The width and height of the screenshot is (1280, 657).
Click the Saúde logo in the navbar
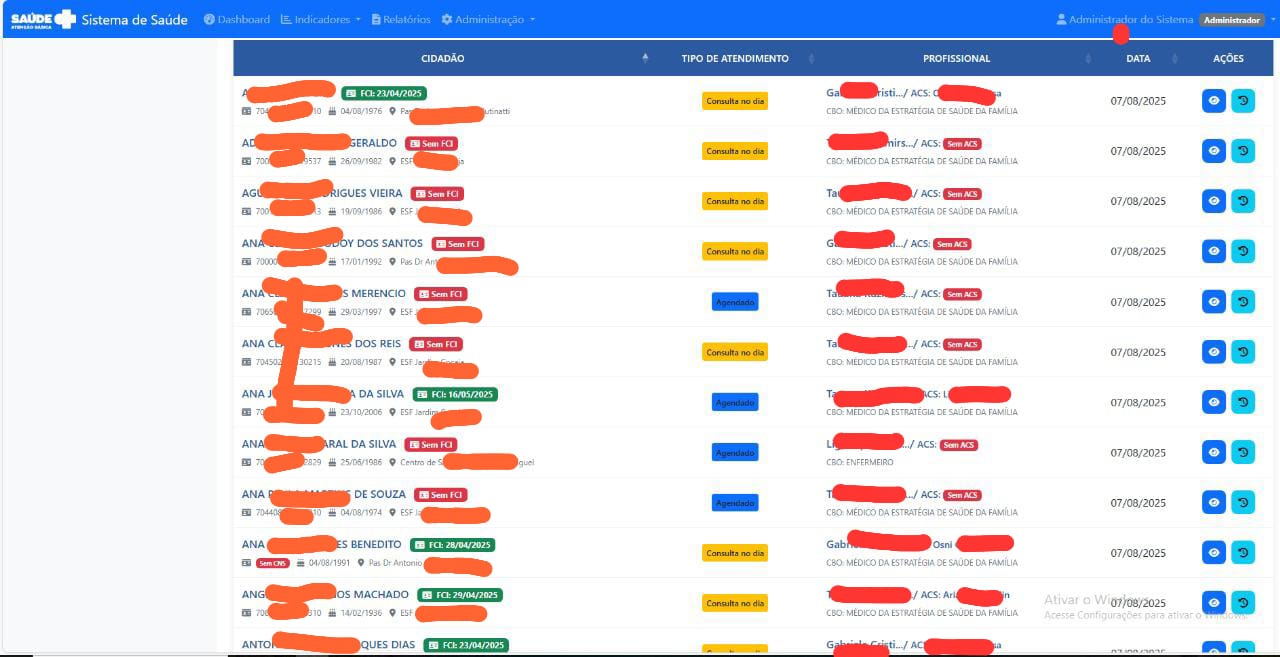click(43, 19)
